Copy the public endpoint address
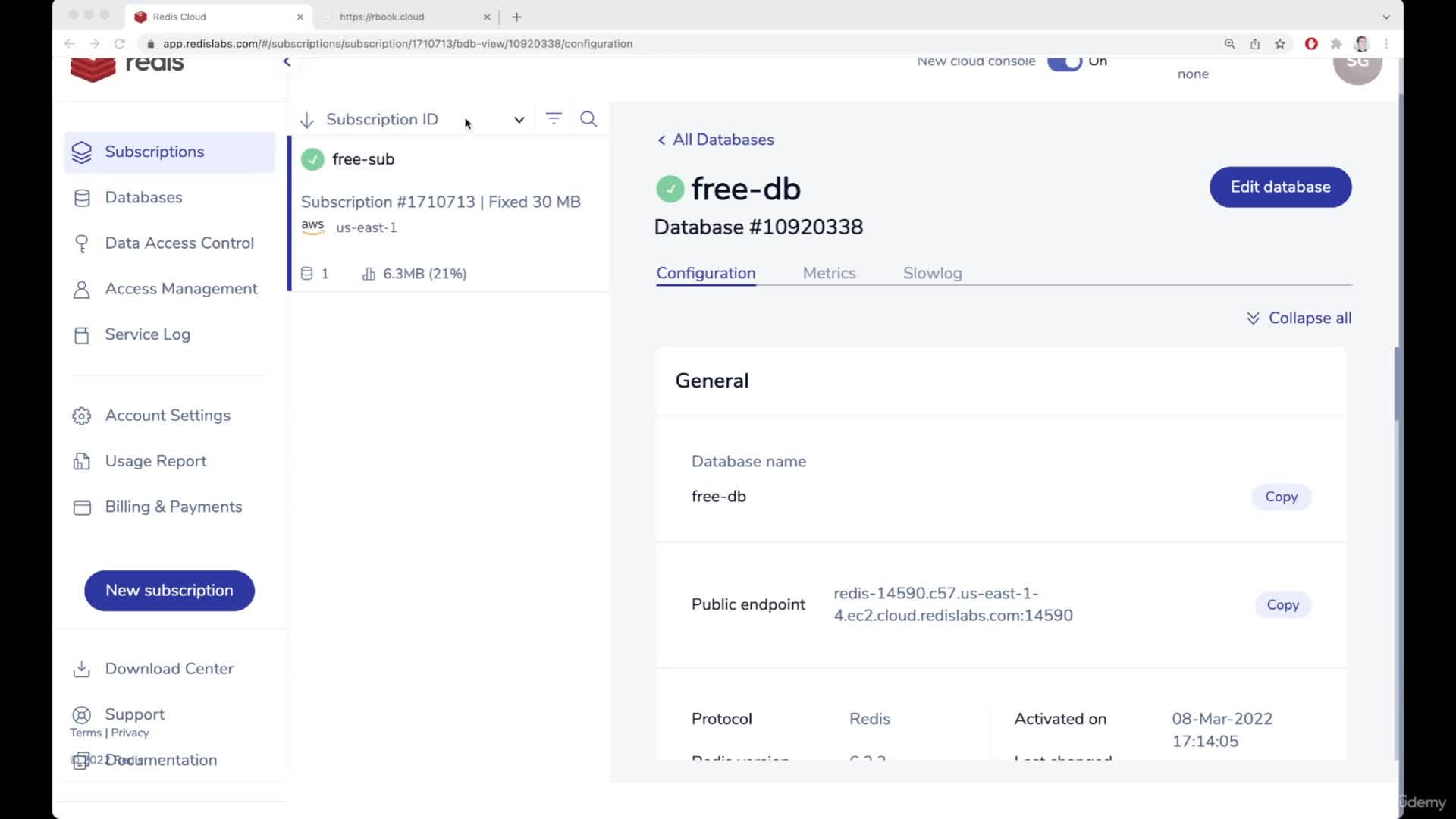 point(1283,604)
